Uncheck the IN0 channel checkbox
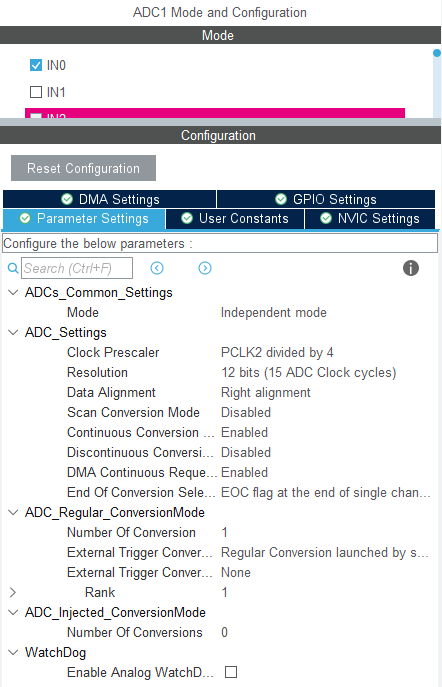Screen dimensions: 442x687 tap(35, 65)
